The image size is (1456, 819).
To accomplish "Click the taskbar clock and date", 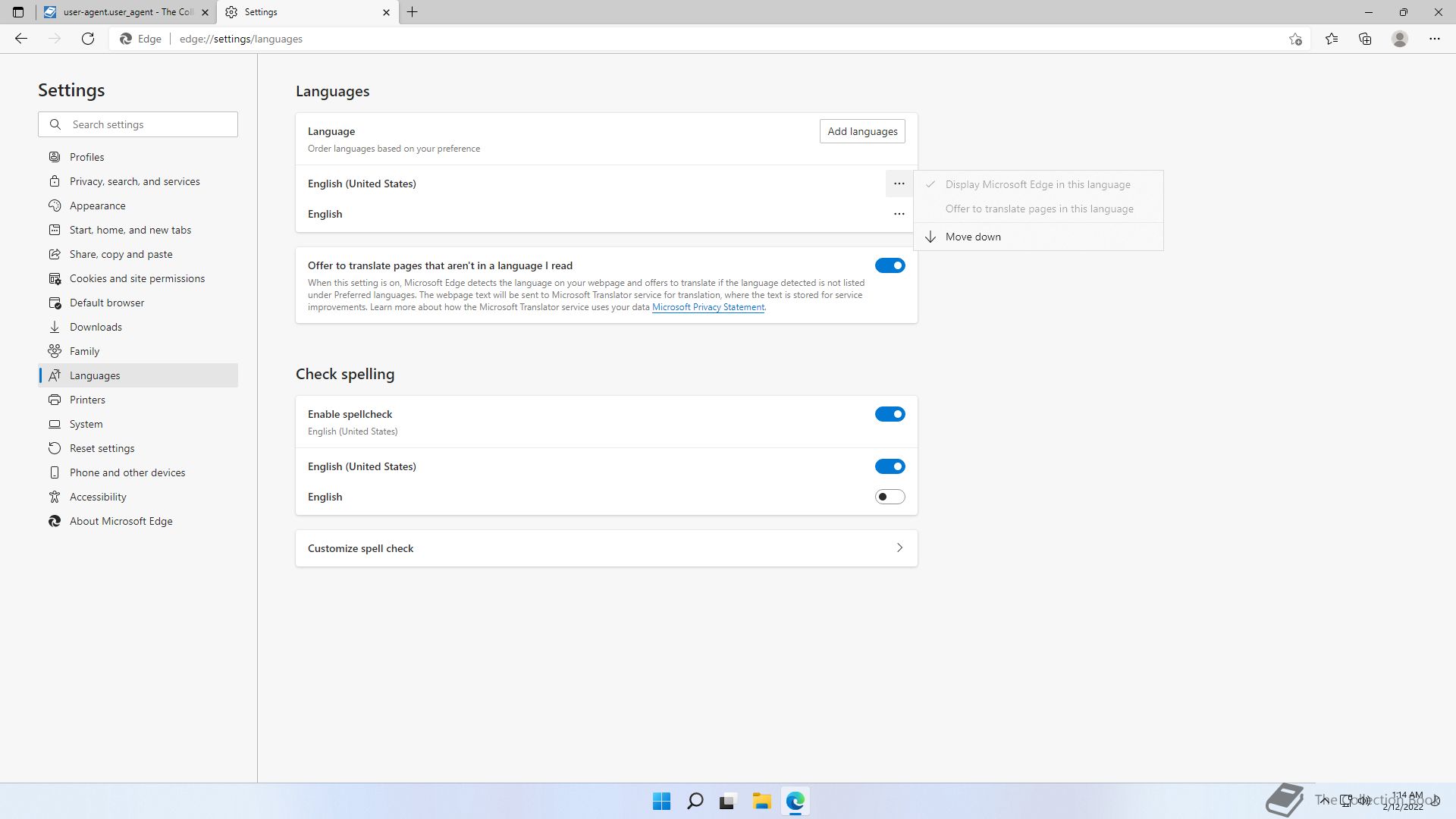I will point(1403,801).
